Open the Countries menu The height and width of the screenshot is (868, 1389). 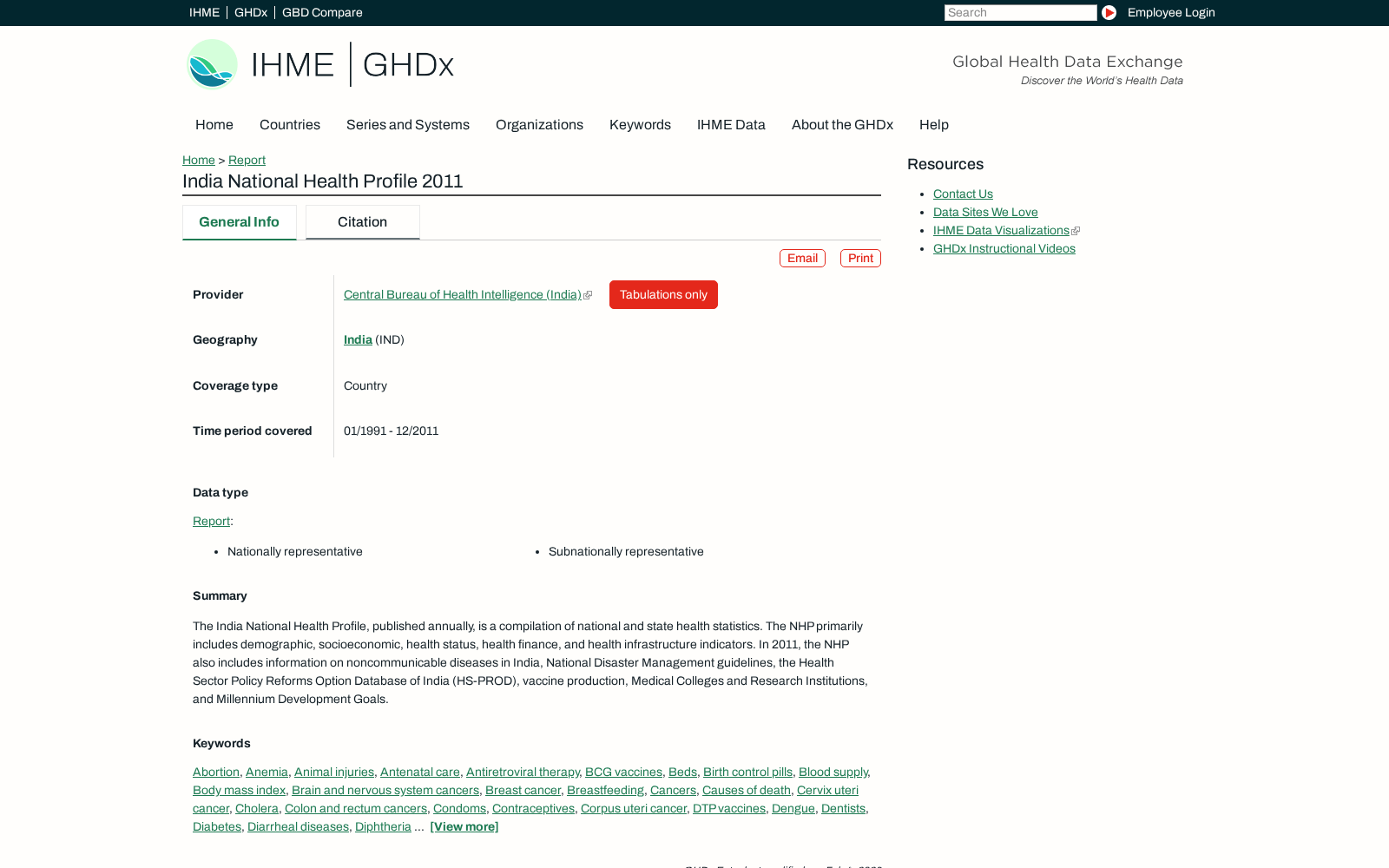coord(290,124)
